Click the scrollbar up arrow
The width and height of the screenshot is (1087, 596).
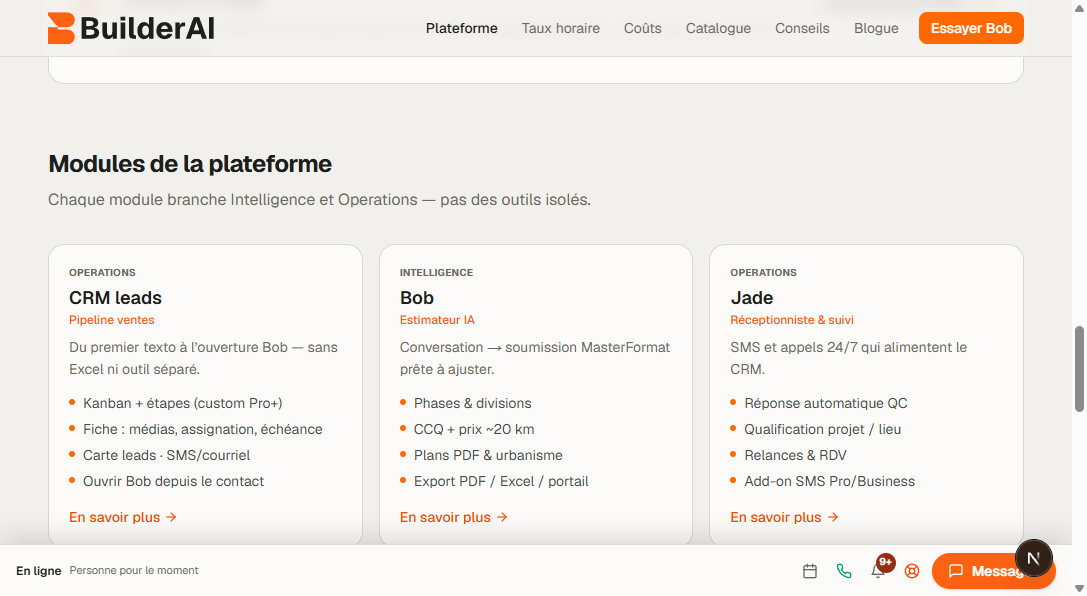click(1079, 6)
